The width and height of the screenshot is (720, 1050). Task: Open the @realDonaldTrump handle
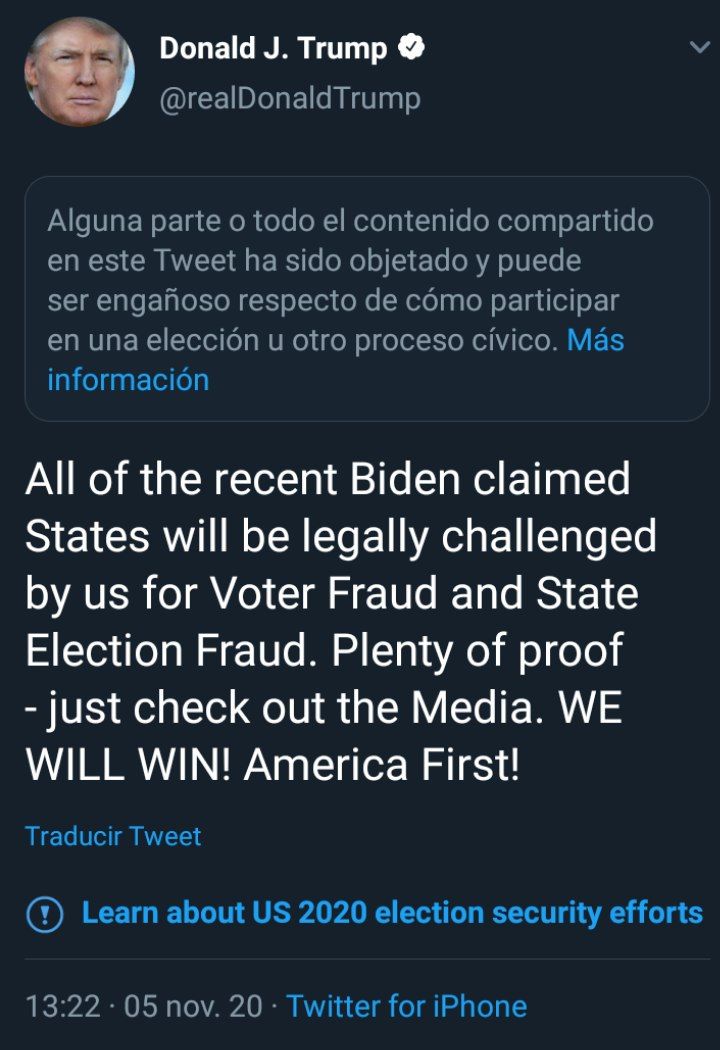pos(290,98)
